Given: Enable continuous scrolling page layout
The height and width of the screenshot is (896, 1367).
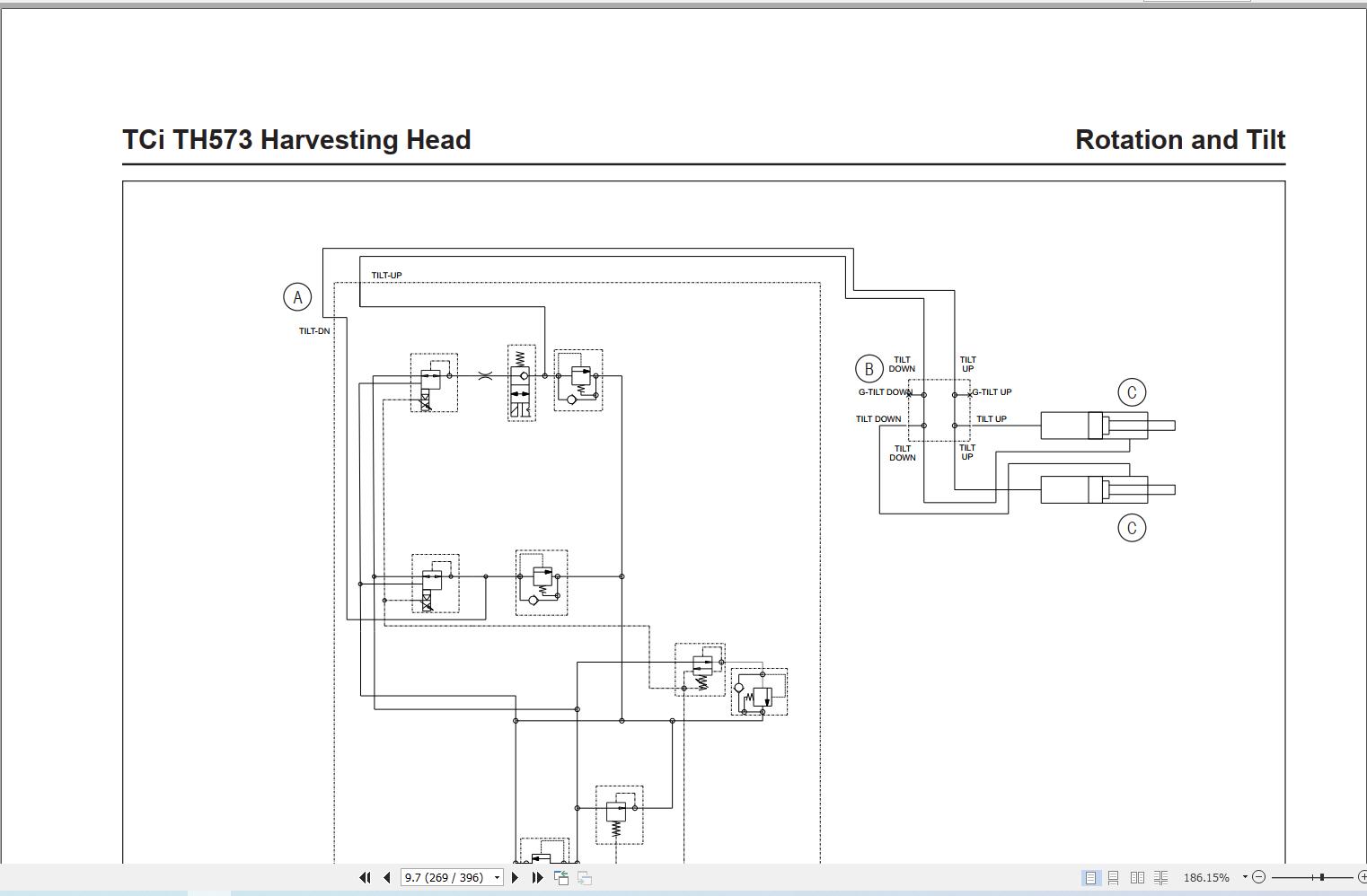Looking at the screenshot, I should click(x=1115, y=876).
